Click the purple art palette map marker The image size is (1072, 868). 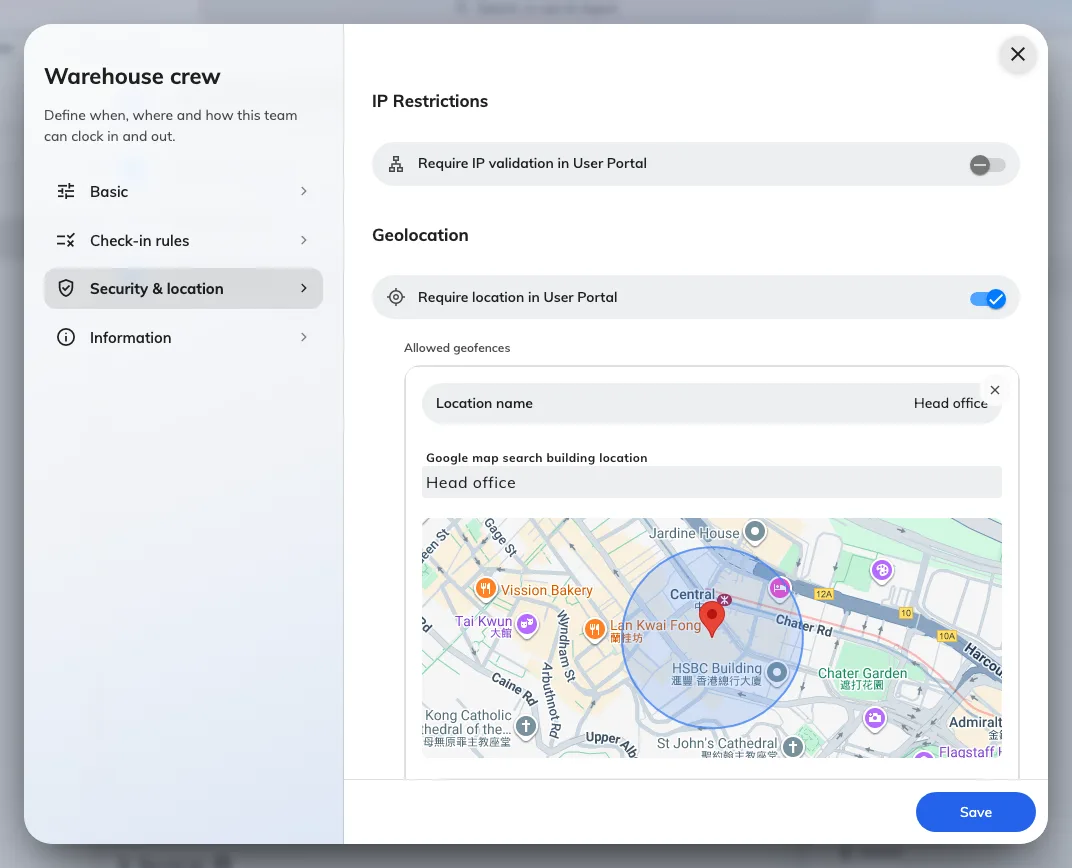coord(882,569)
